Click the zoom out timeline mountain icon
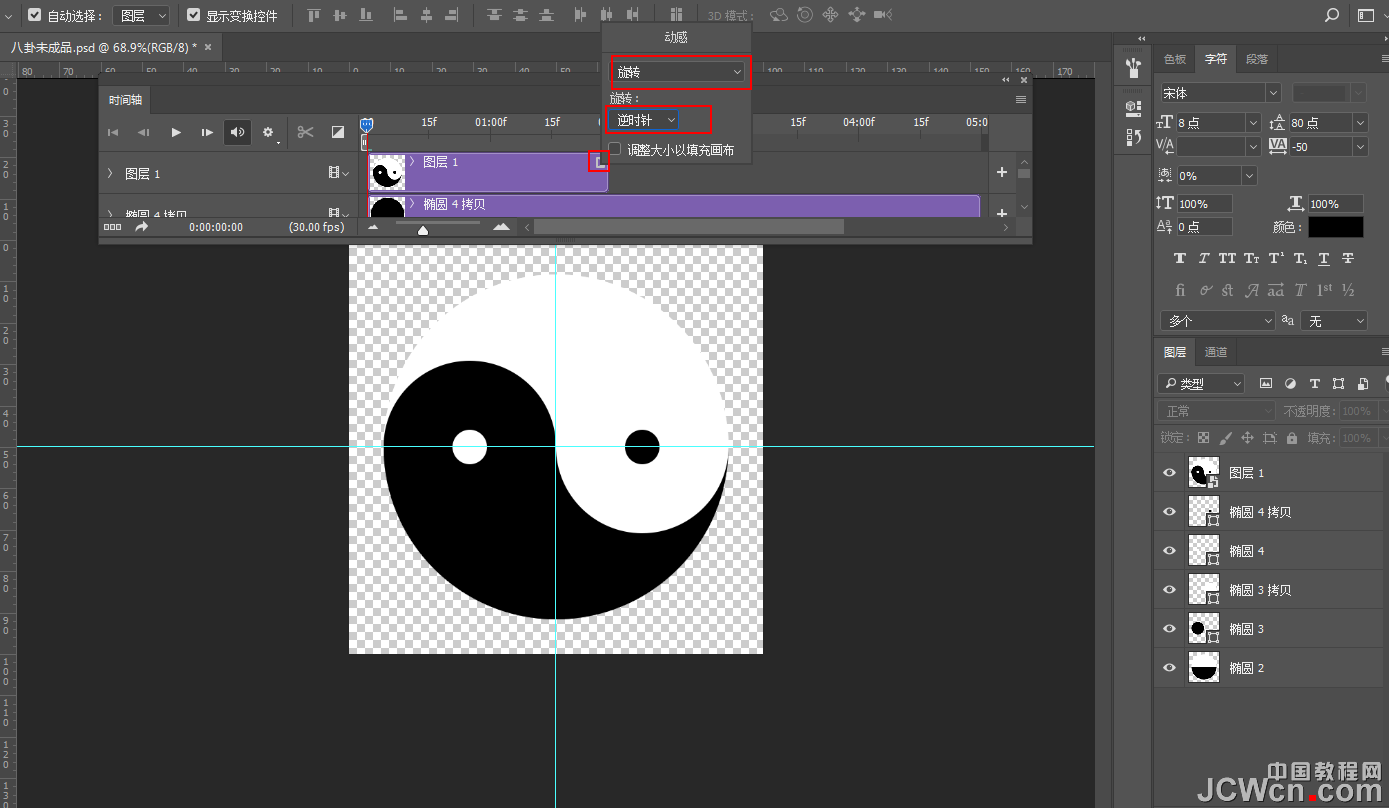The height and width of the screenshot is (808, 1389). point(373,227)
